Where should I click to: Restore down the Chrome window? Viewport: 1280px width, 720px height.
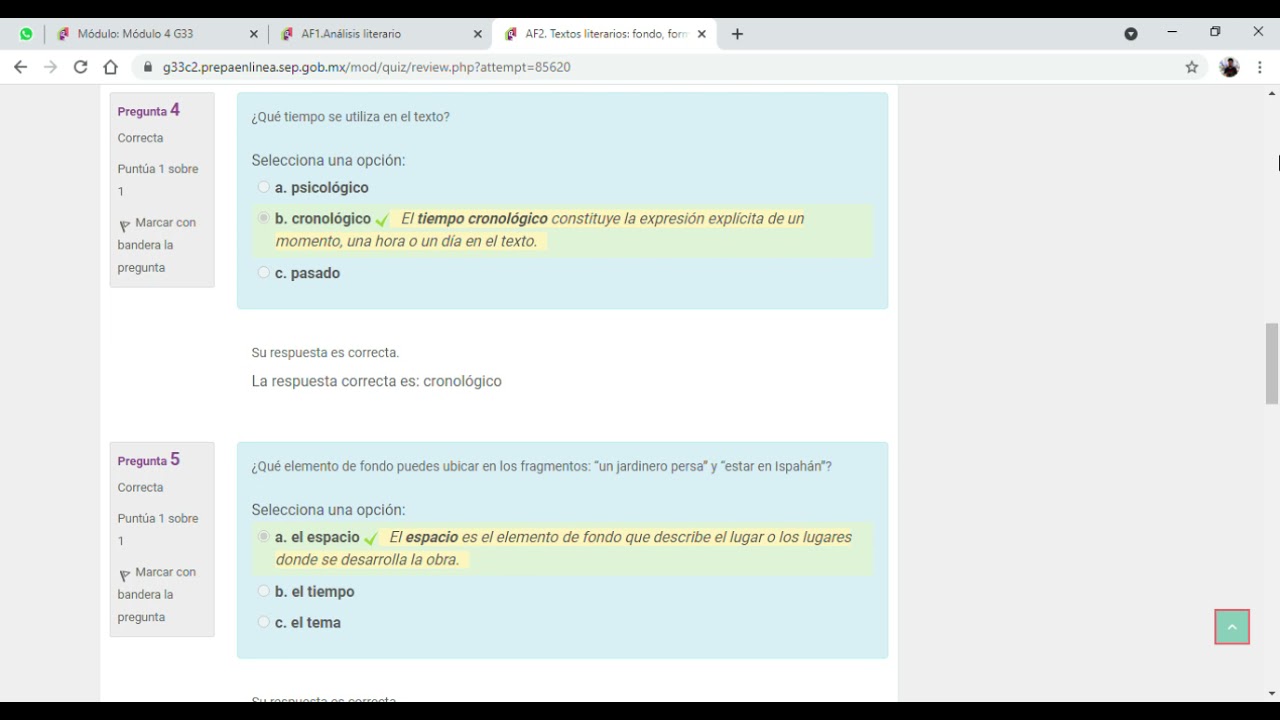coord(1215,33)
